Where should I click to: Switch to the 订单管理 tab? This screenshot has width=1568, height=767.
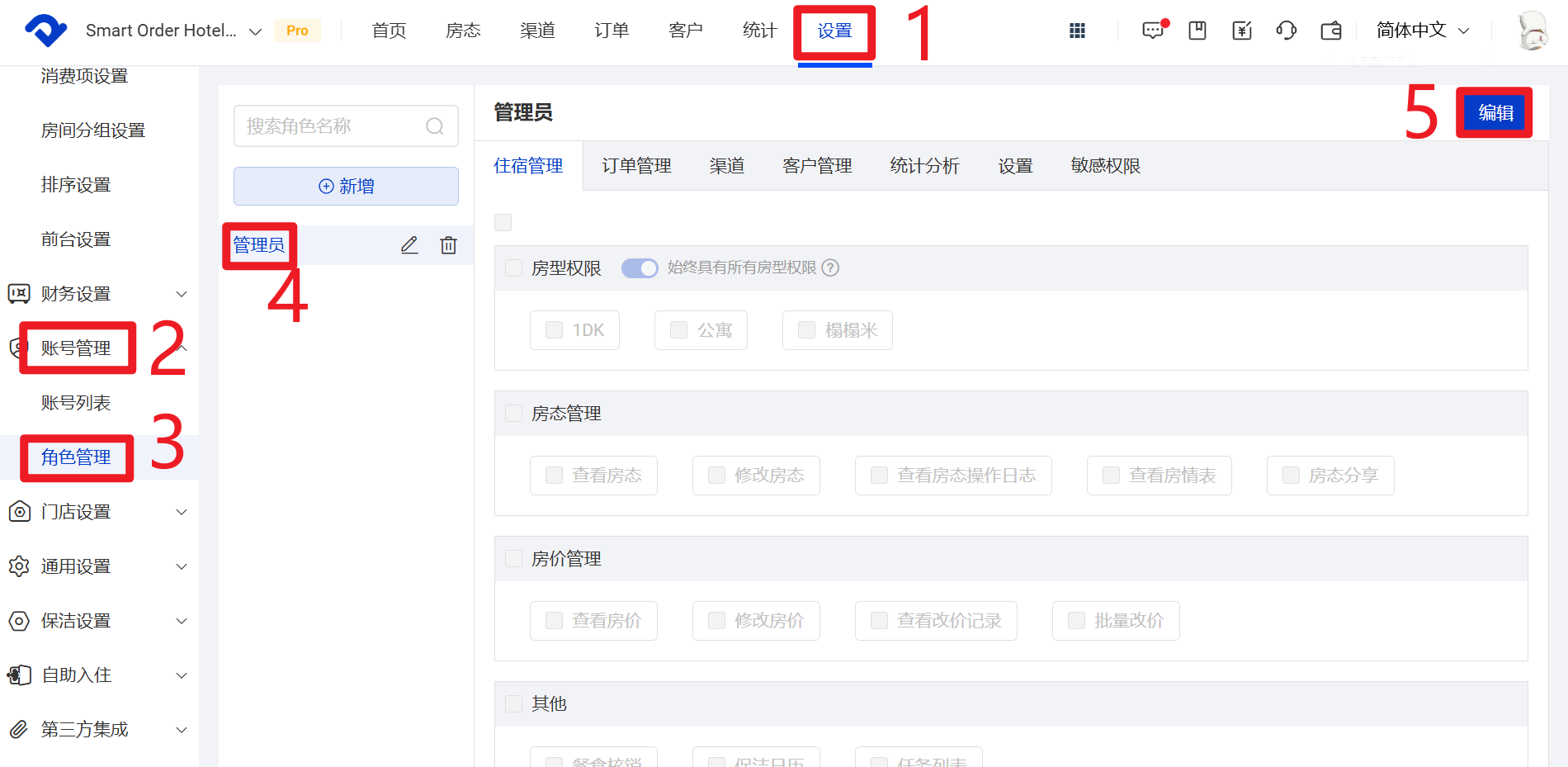point(636,166)
